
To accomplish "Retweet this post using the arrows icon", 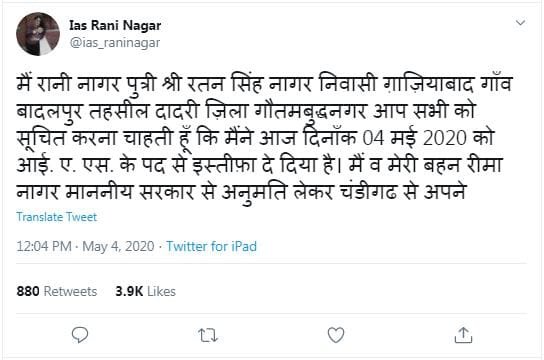I will coord(208,335).
